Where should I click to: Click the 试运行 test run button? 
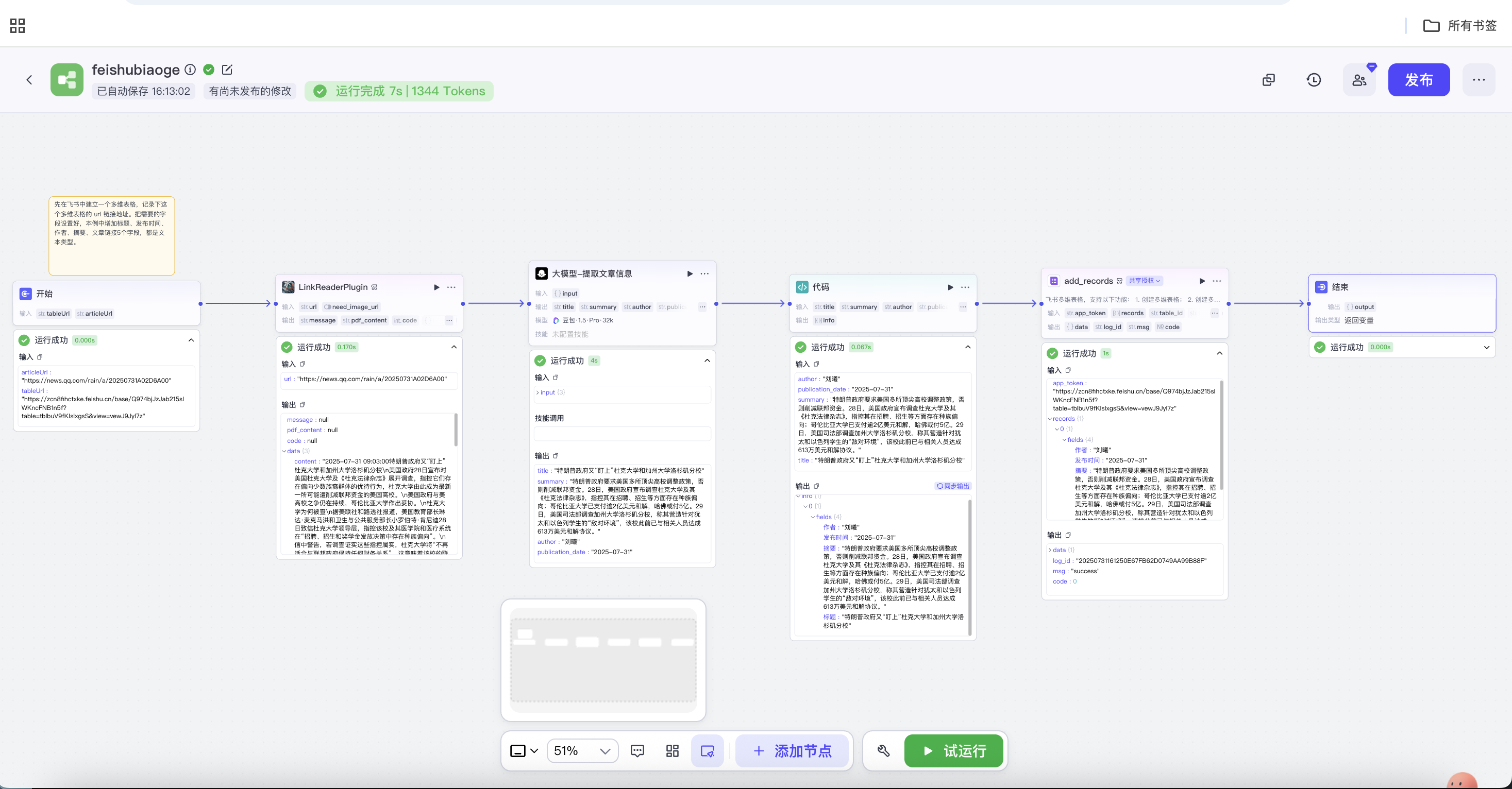point(953,751)
